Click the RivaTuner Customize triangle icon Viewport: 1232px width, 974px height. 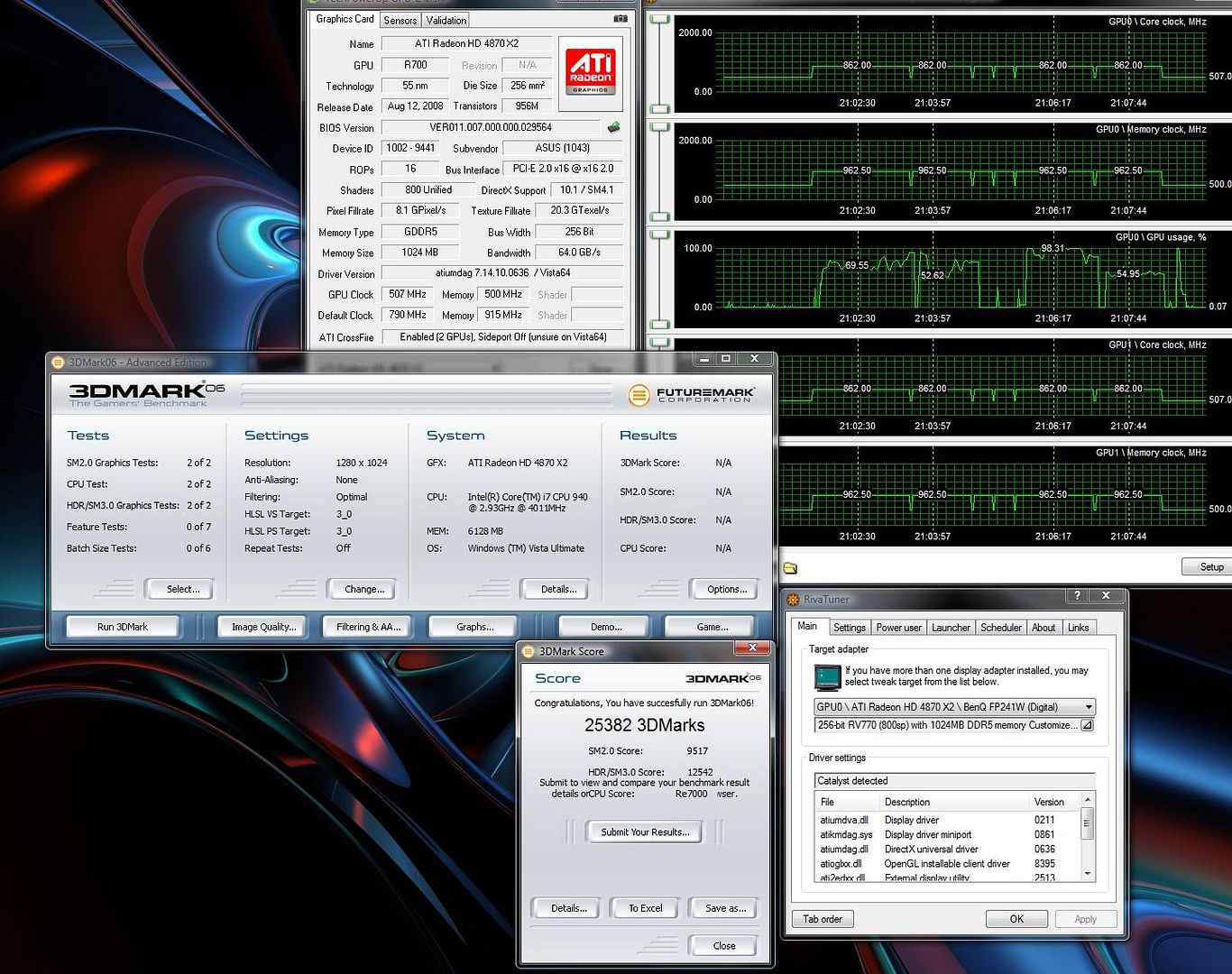click(1087, 725)
